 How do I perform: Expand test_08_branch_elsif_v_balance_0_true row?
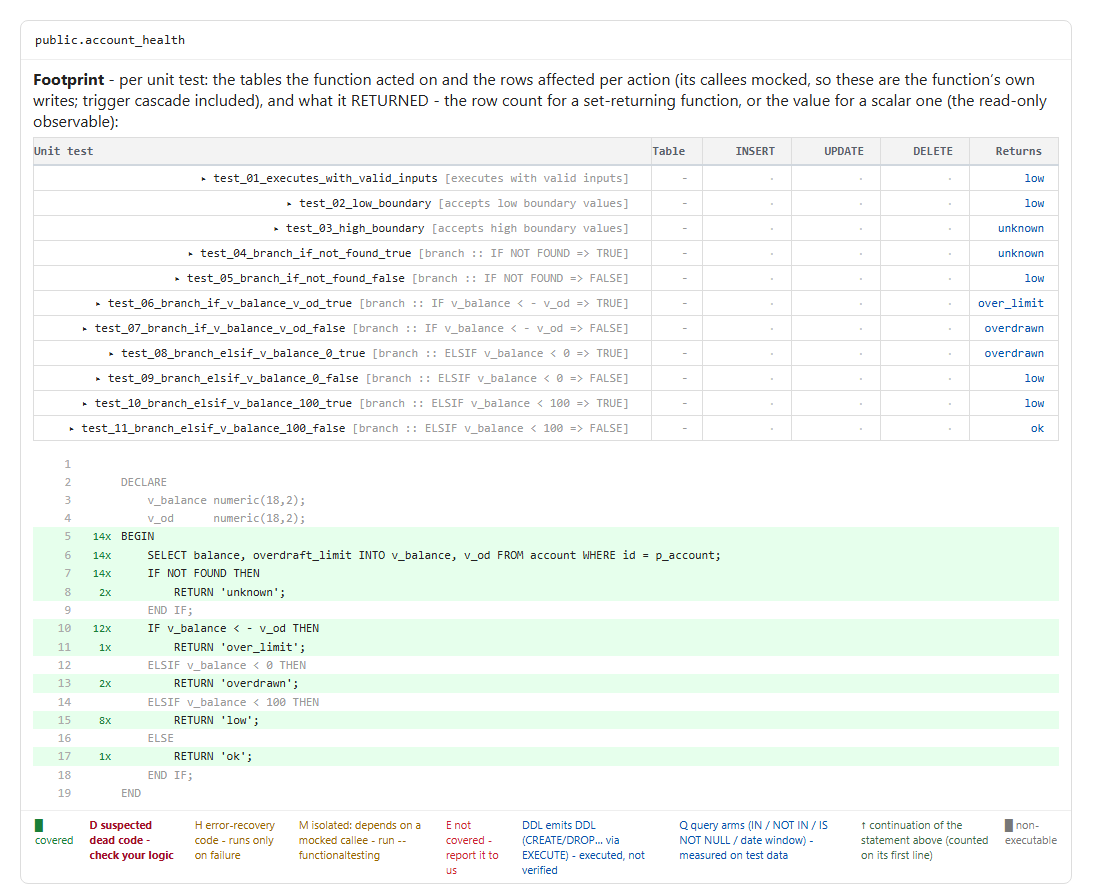(111, 354)
